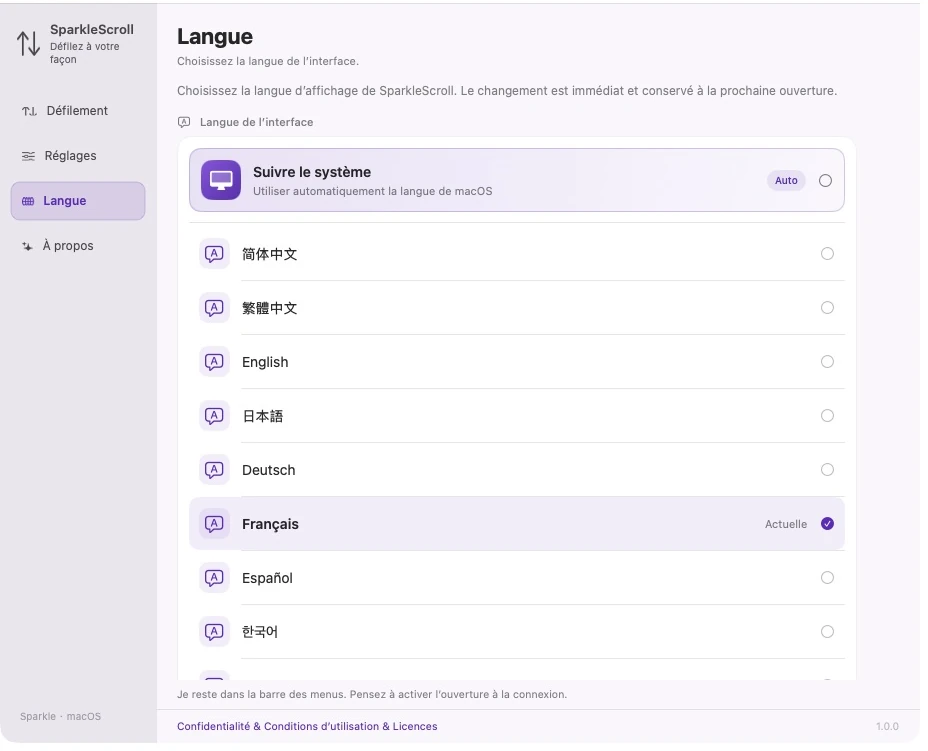This screenshot has width=928, height=751.
Task: Click the Auto badge on system row
Action: point(786,181)
